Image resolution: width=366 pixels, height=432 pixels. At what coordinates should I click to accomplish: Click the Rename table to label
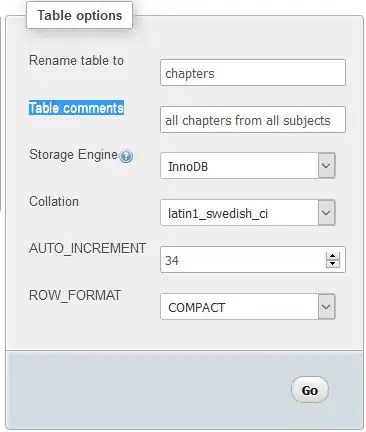(76, 60)
